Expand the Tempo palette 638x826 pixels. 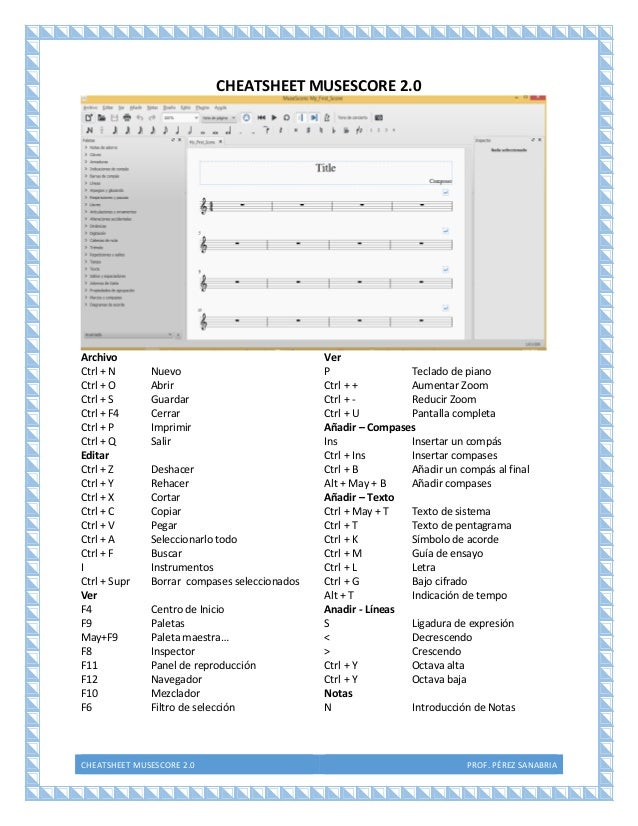click(x=95, y=262)
